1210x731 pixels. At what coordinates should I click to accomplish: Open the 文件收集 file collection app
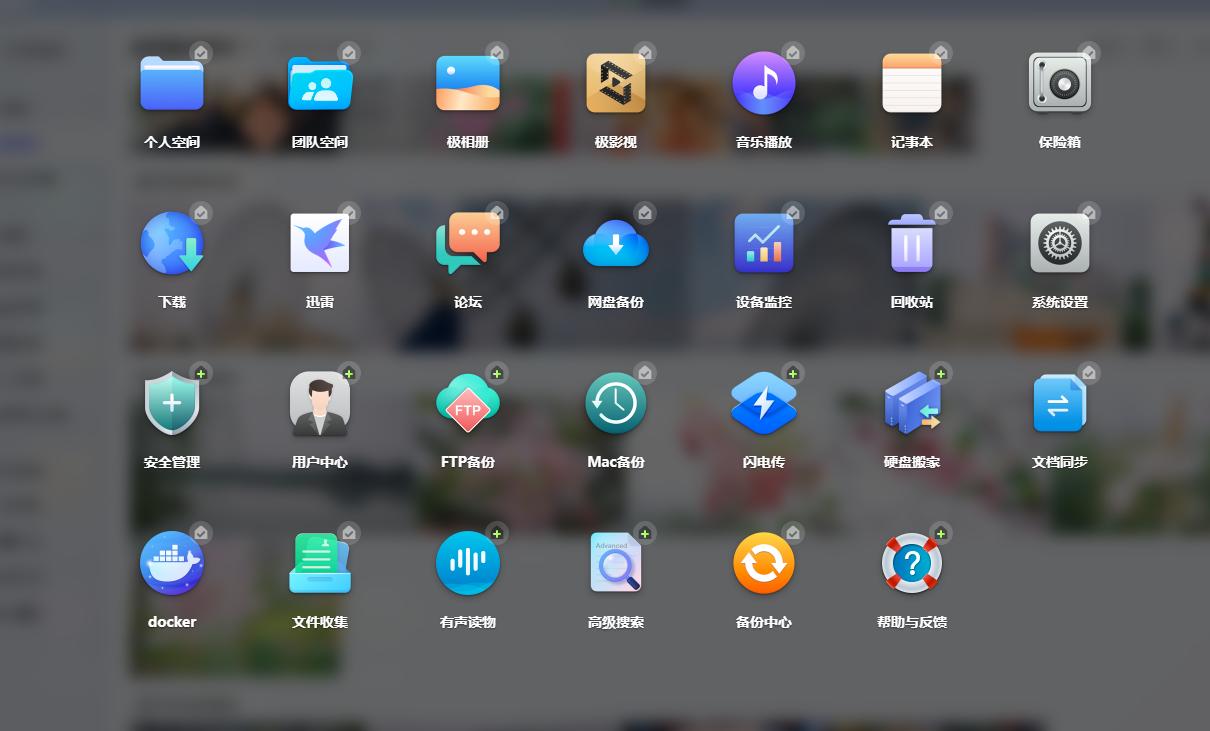320,564
